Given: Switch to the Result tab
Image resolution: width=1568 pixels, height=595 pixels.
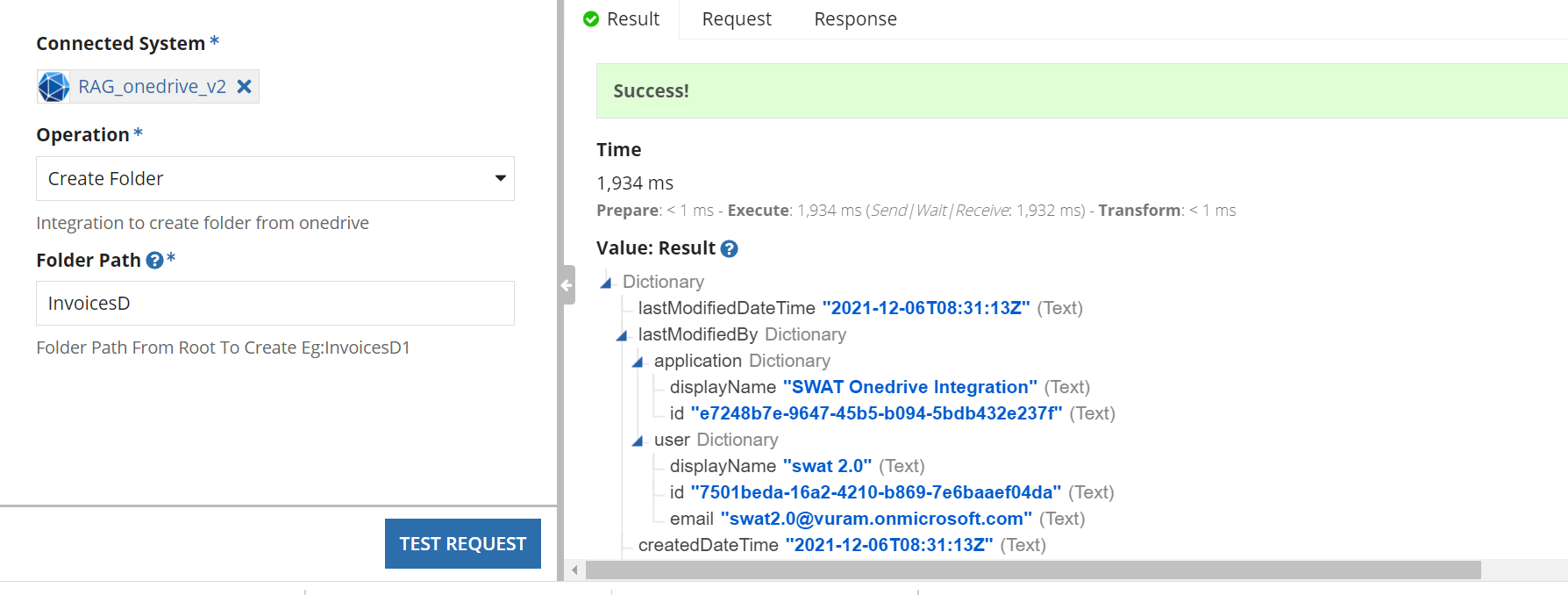Looking at the screenshot, I should coord(622,19).
